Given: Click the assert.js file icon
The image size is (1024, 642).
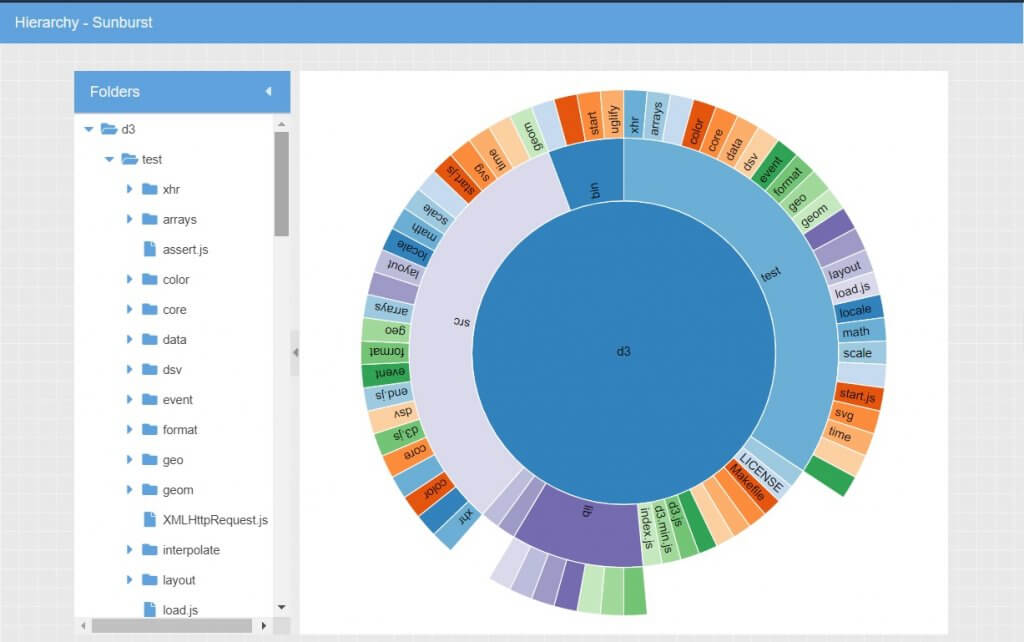Looking at the screenshot, I should point(148,249).
